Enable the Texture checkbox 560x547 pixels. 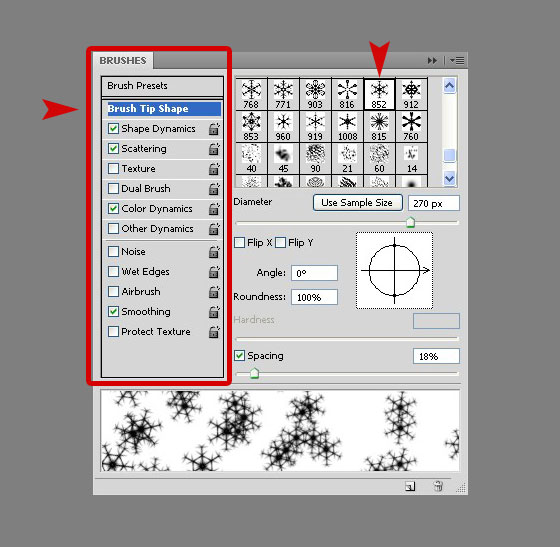113,169
